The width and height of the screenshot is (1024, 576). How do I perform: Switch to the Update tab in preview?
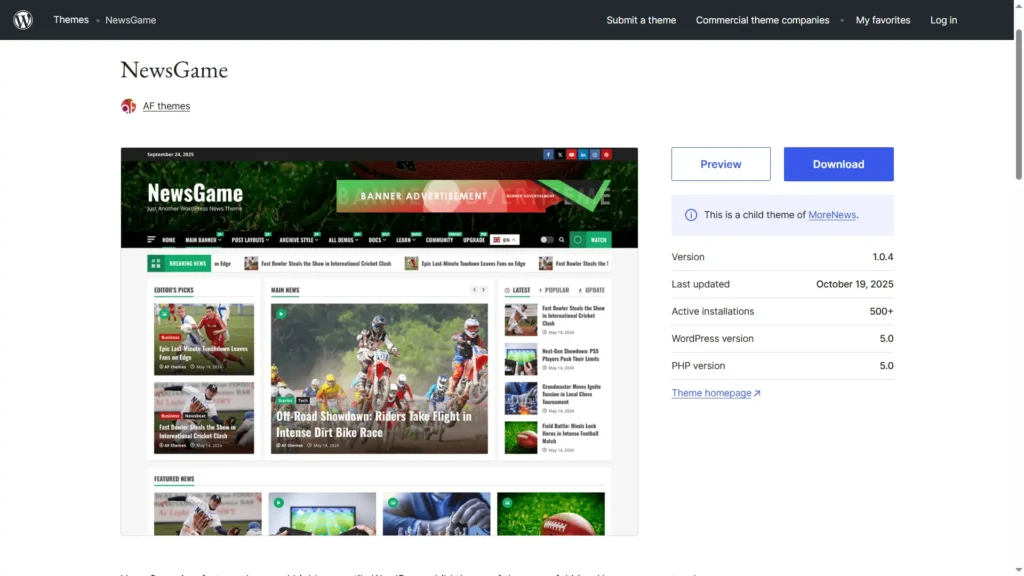click(x=591, y=290)
